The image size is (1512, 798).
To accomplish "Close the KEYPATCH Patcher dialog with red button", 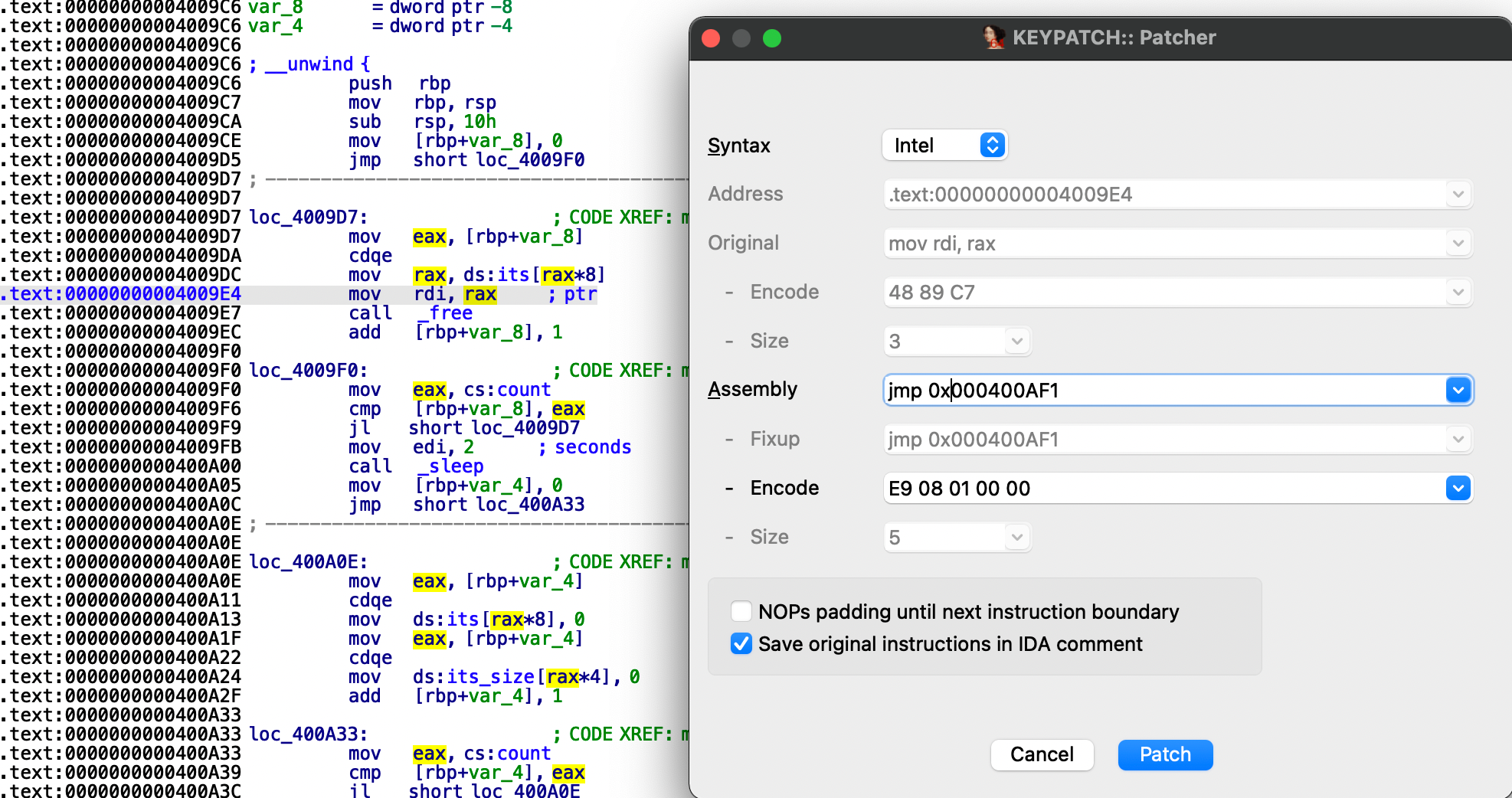I will (711, 38).
